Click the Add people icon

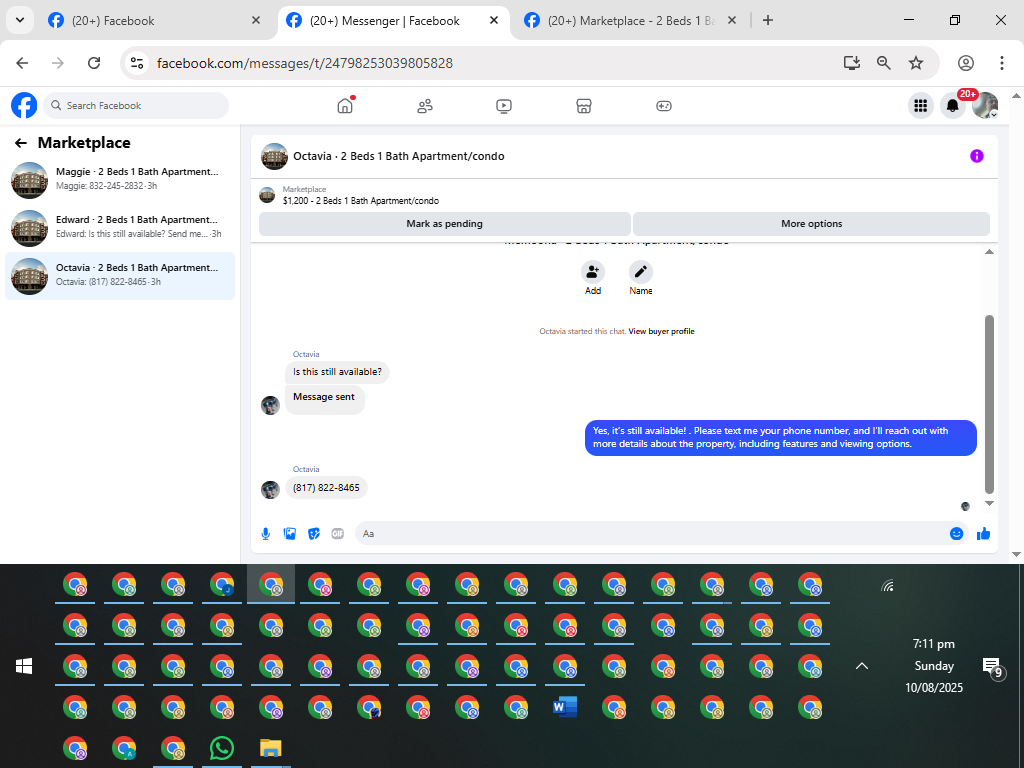click(592, 272)
